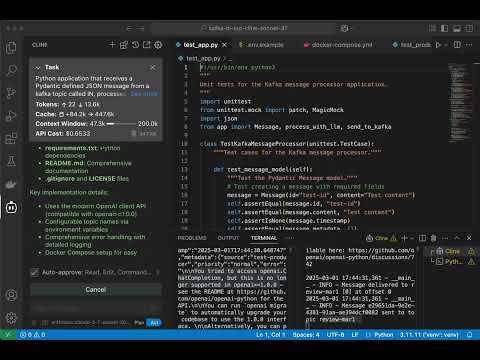The width and height of the screenshot is (480, 360).
Task: Click the Context Window progress bar
Action: tap(122, 124)
